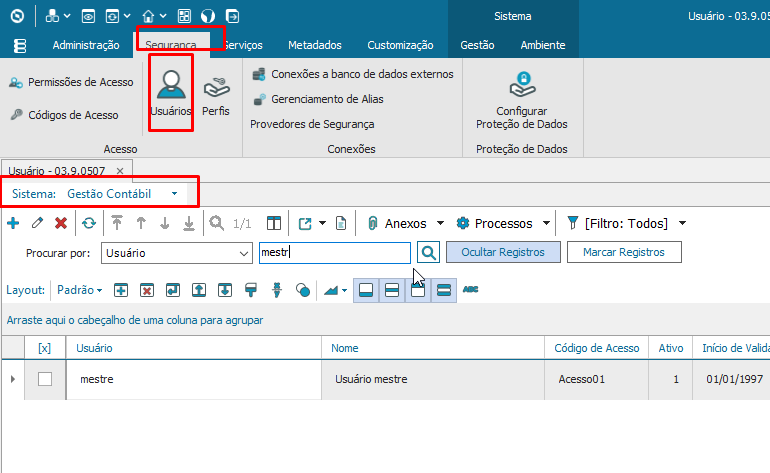This screenshot has width=770, height=473.
Task: Toggle the [x] select-all column header
Action: [44, 348]
